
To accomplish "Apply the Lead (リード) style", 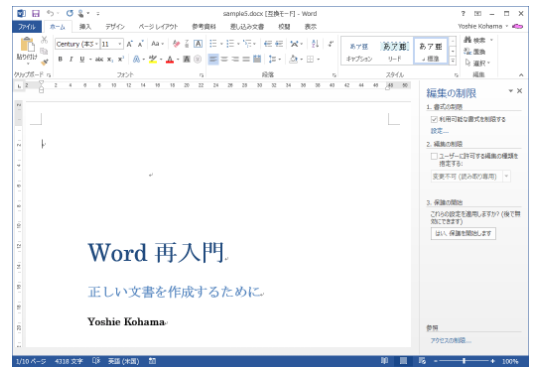I will (x=395, y=52).
